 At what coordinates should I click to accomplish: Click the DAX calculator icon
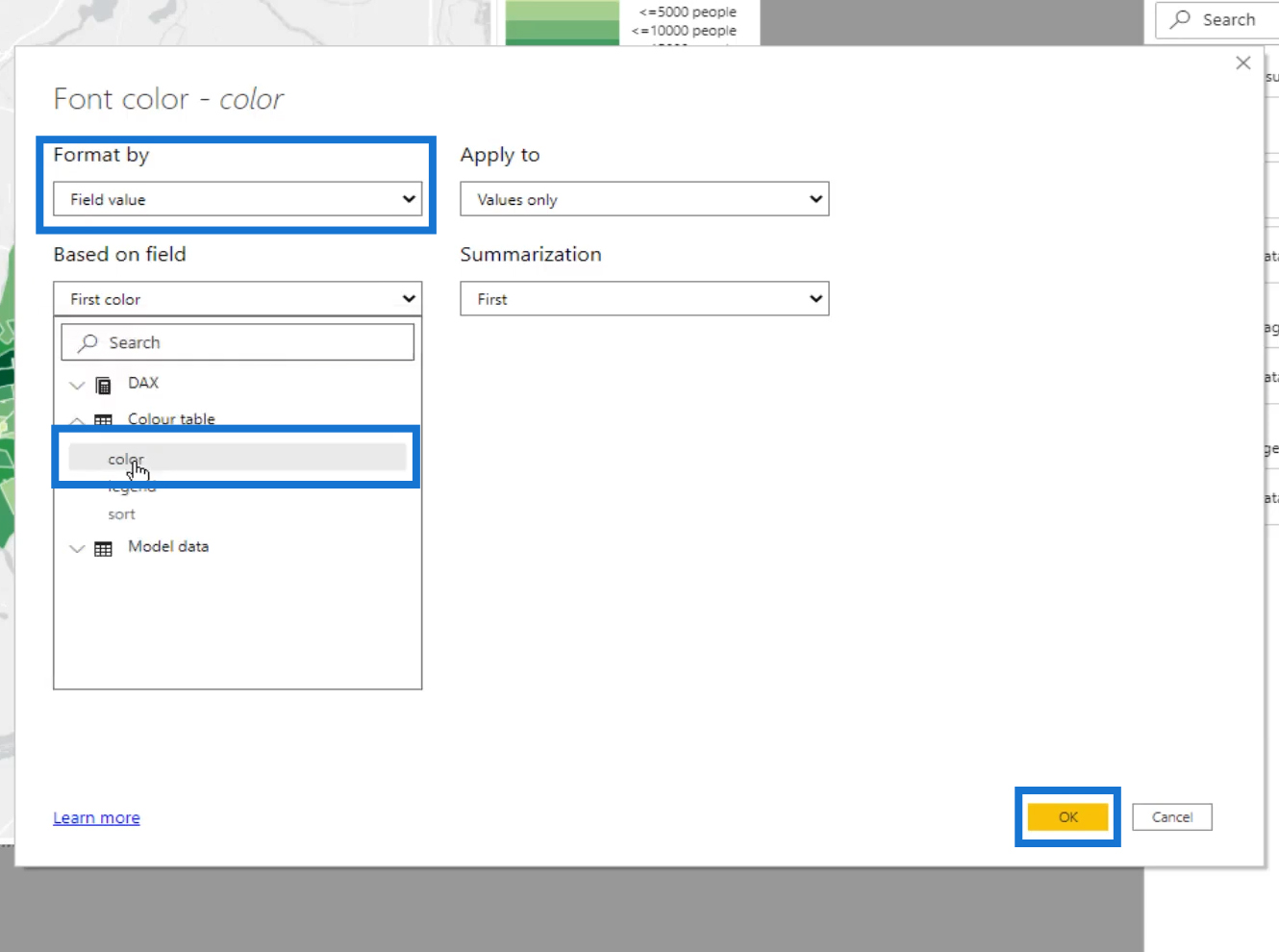[x=104, y=386]
